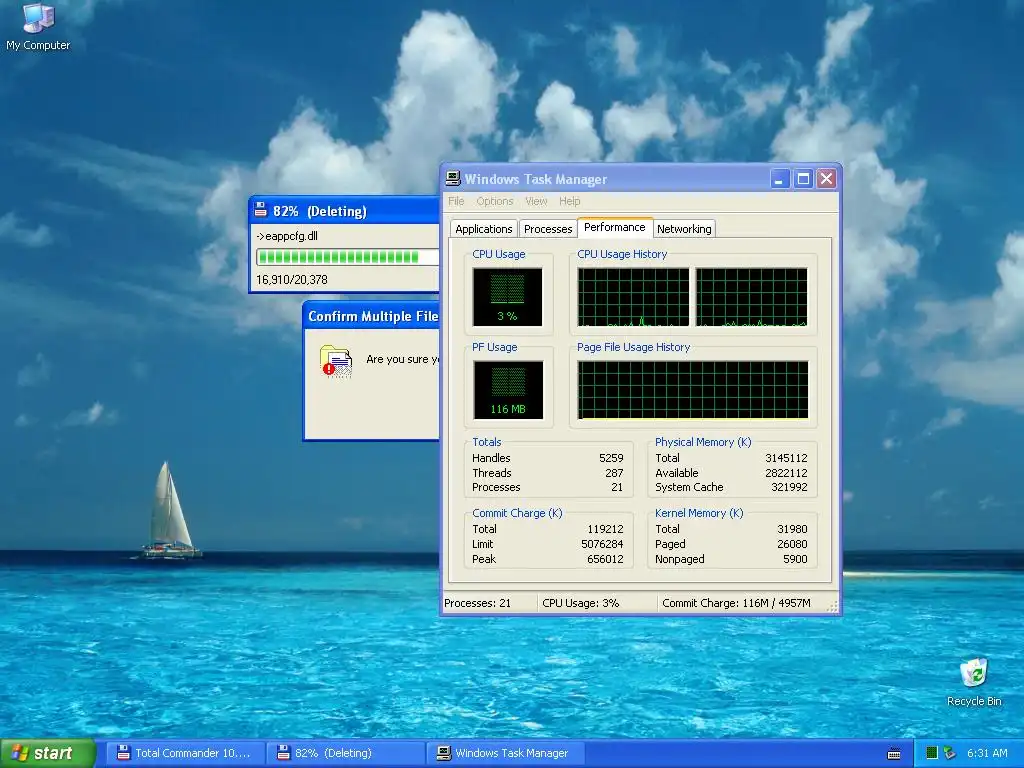Image resolution: width=1024 pixels, height=768 pixels.
Task: Open the File menu in Task Manager
Action: 456,201
